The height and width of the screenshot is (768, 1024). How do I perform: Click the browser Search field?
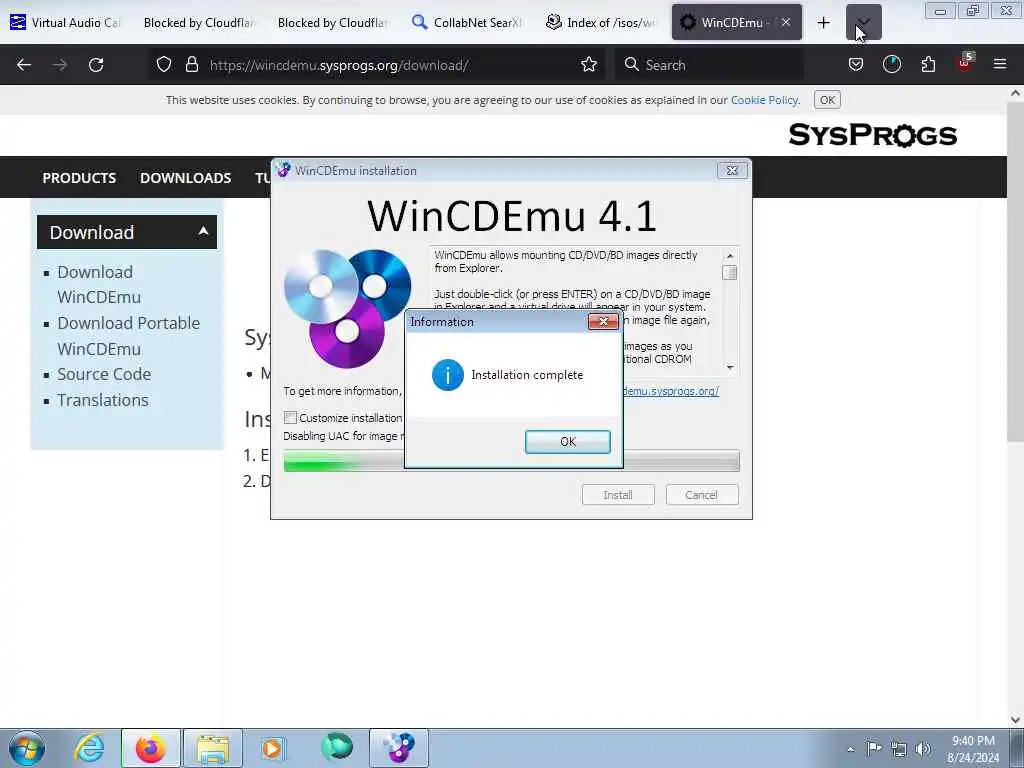click(709, 65)
